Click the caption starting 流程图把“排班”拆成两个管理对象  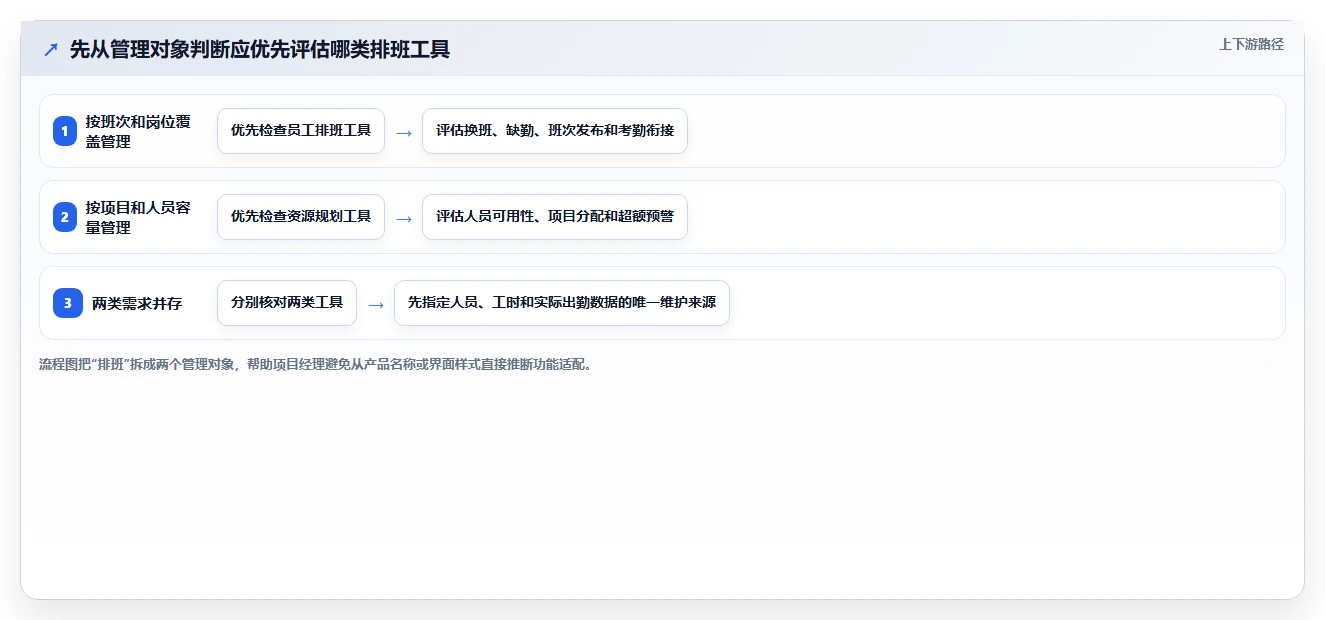[x=316, y=364]
